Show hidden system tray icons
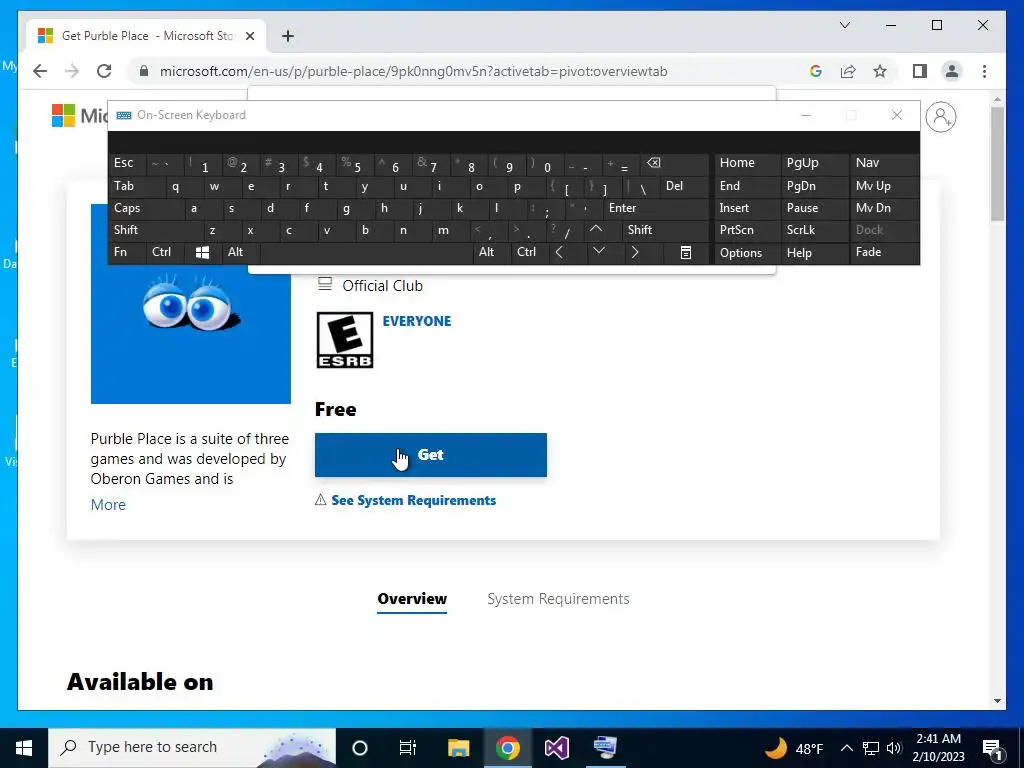1024x768 pixels. [x=846, y=748]
